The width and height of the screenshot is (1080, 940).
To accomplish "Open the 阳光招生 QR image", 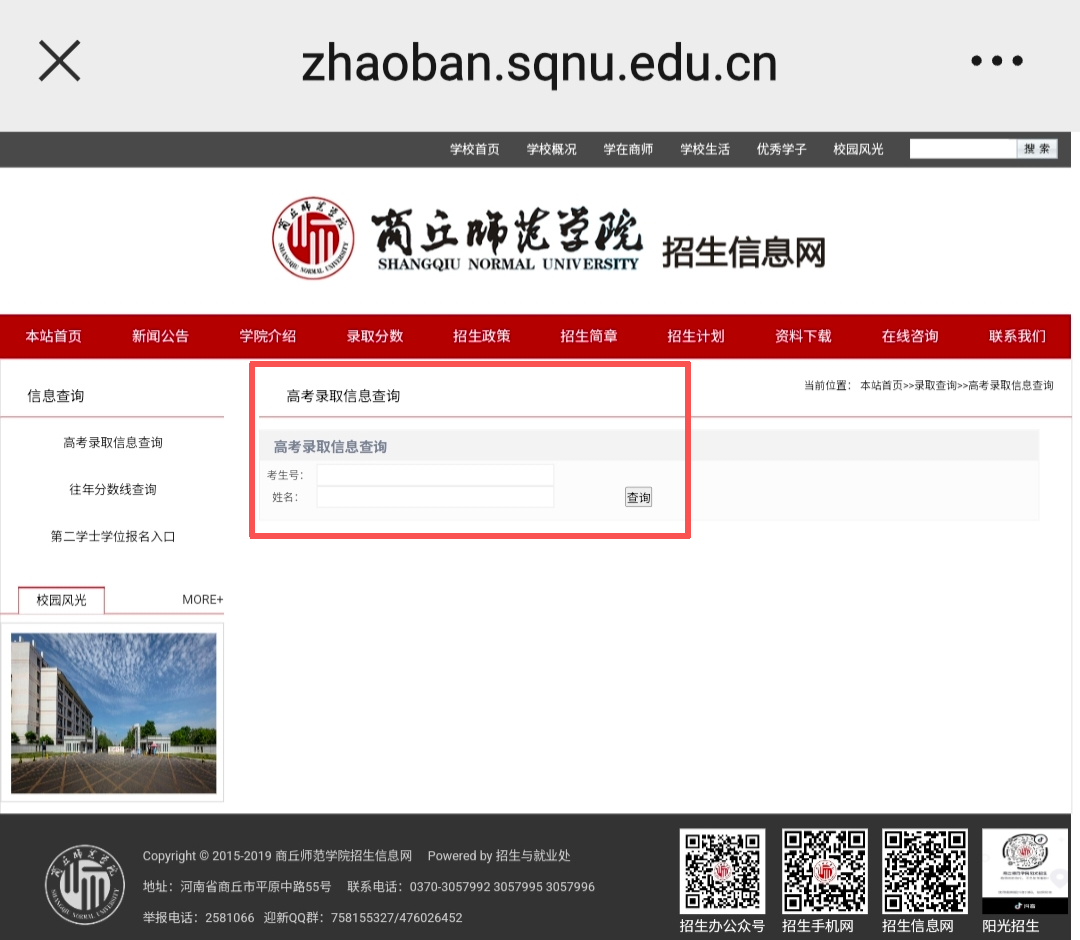I will coord(1025,871).
